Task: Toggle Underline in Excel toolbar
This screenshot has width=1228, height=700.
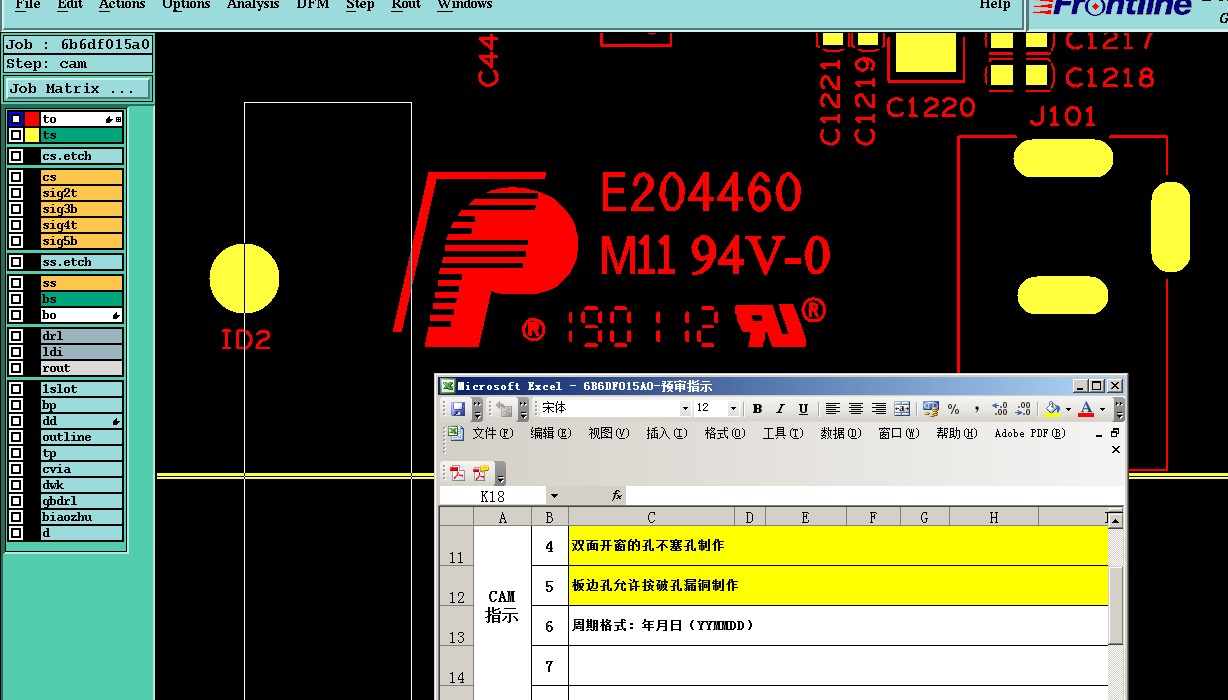Action: point(803,409)
